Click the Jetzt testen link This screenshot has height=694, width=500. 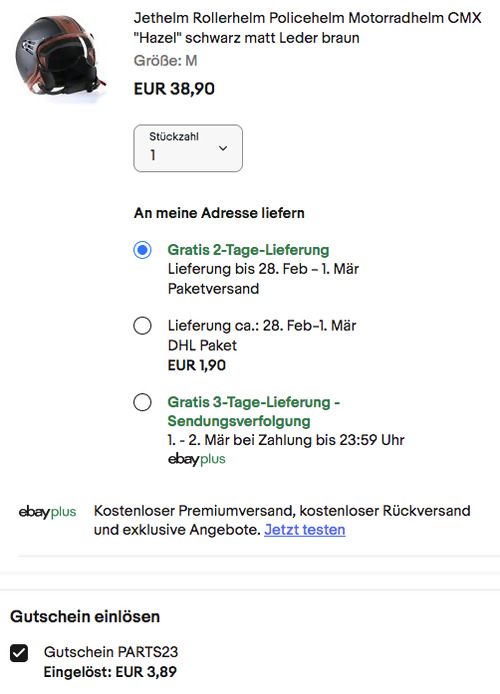coord(305,530)
